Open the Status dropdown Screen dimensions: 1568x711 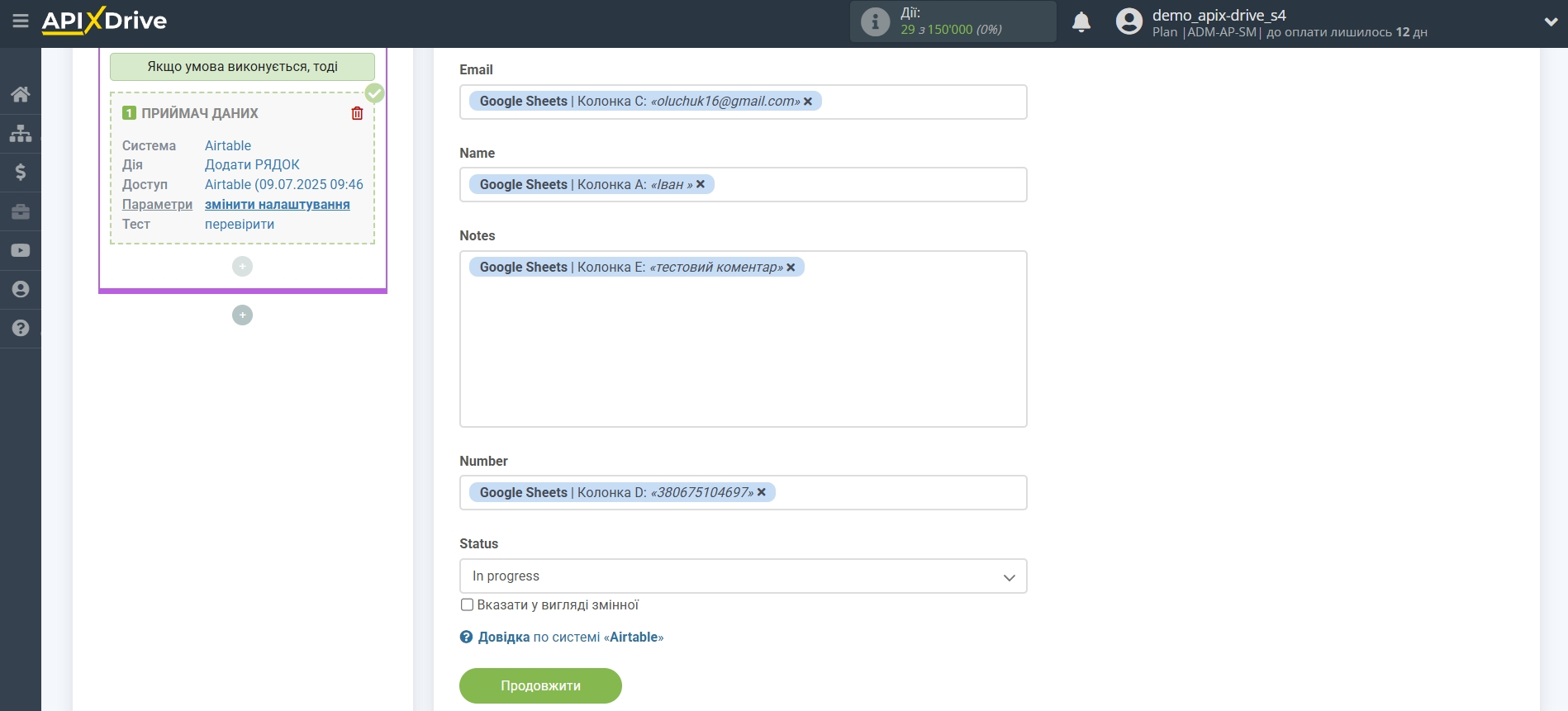point(743,576)
